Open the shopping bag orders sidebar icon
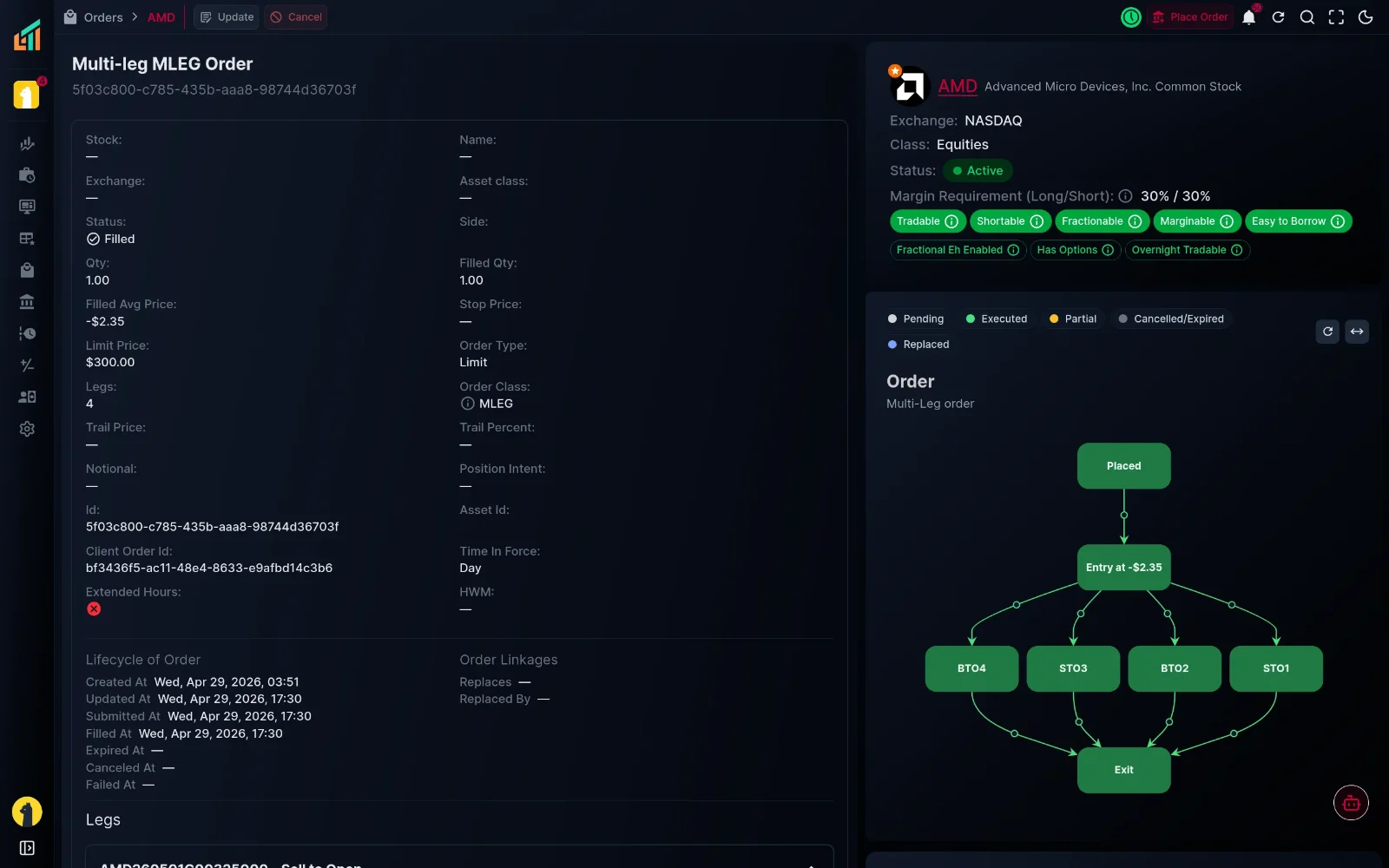1389x868 pixels. [27, 270]
